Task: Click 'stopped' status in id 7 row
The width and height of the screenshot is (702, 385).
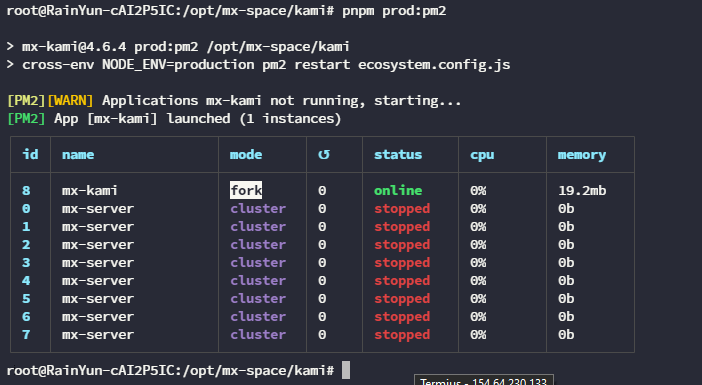Action: click(x=402, y=335)
